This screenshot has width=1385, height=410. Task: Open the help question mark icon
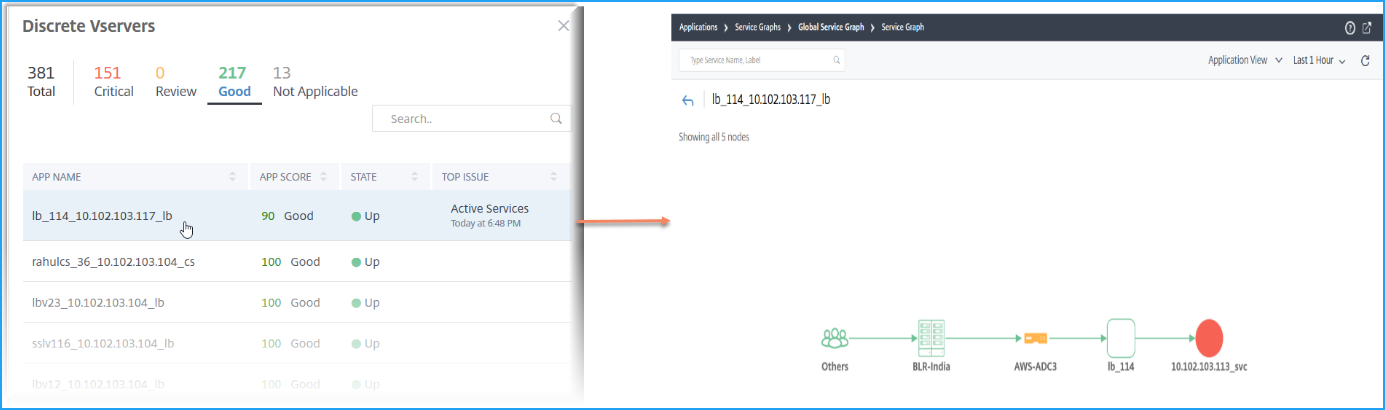click(x=1350, y=28)
